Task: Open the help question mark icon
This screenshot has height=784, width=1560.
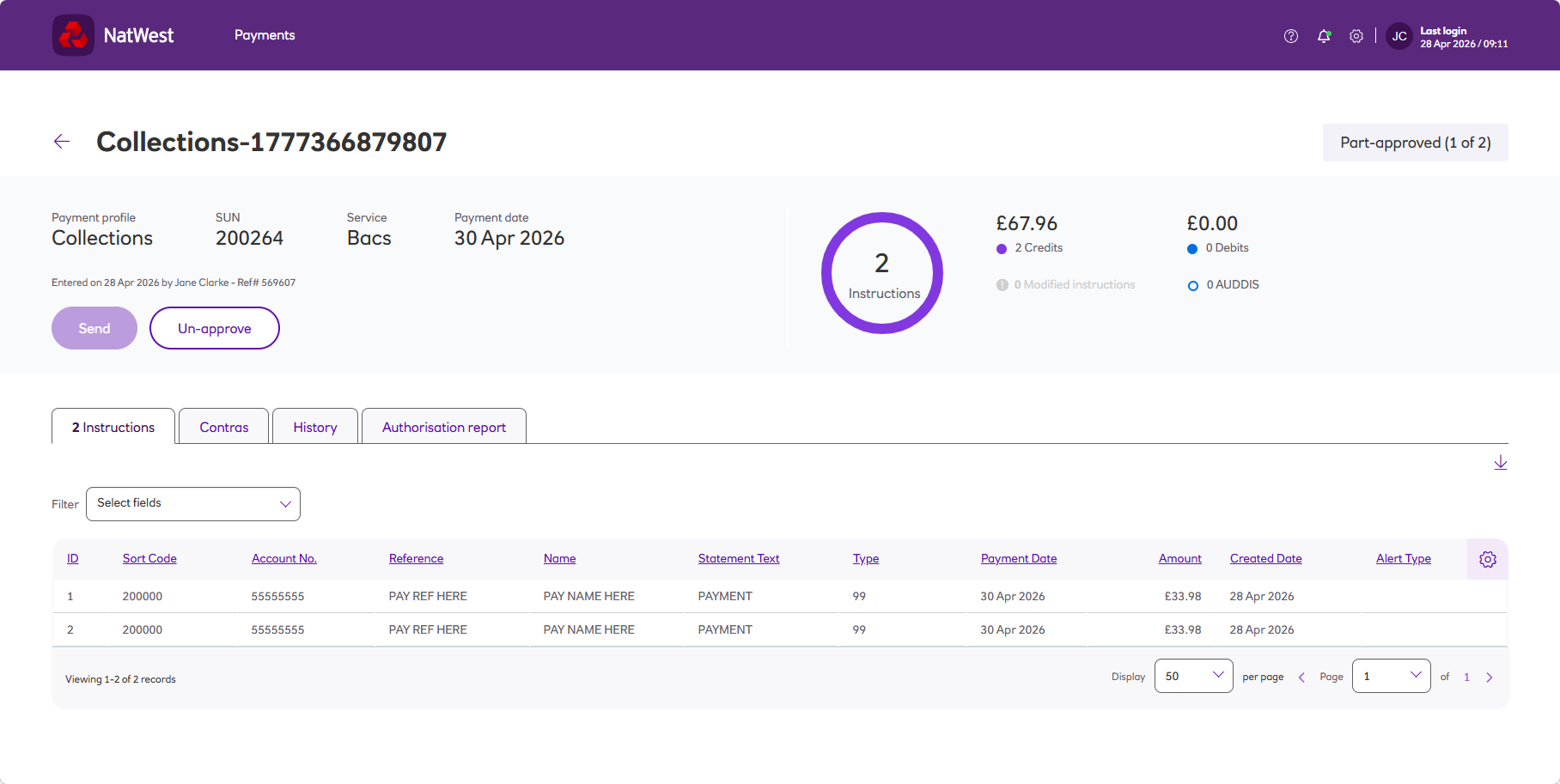Action: coord(1291,36)
